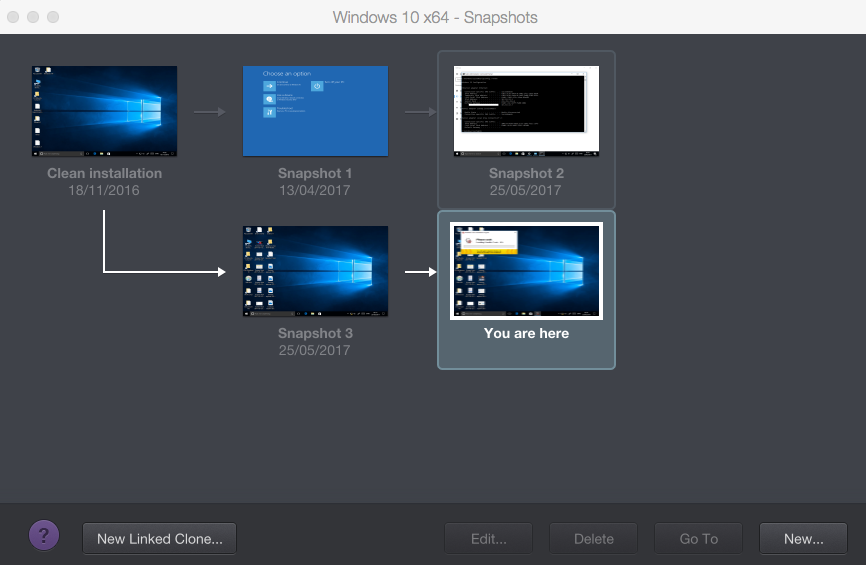Zoom the Snapshots window with titlebar button
Screen dimensions: 866x565
pyautogui.click(x=53, y=17)
